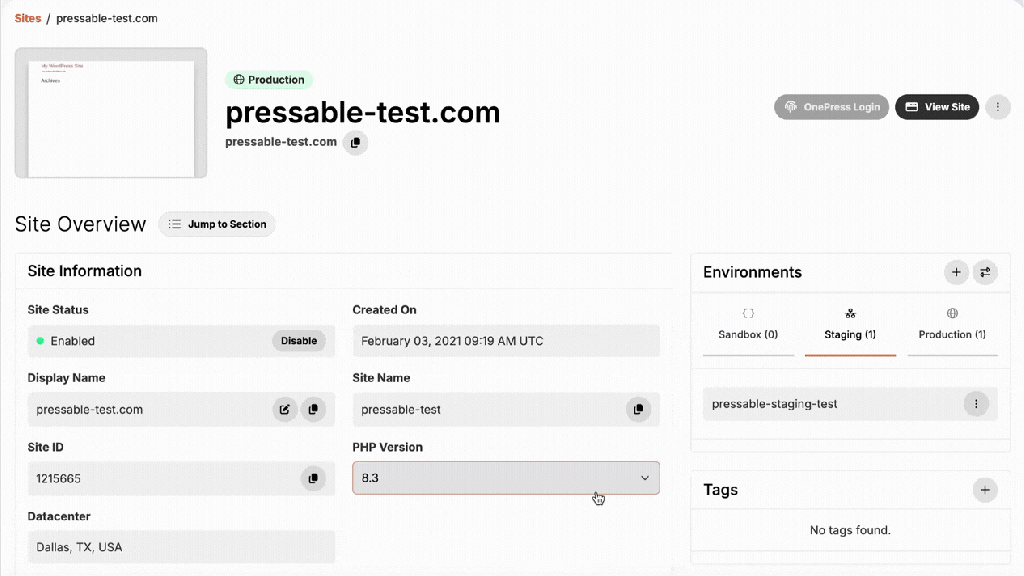The width and height of the screenshot is (1024, 576).
Task: Add a new tag with plus icon
Action: click(985, 490)
